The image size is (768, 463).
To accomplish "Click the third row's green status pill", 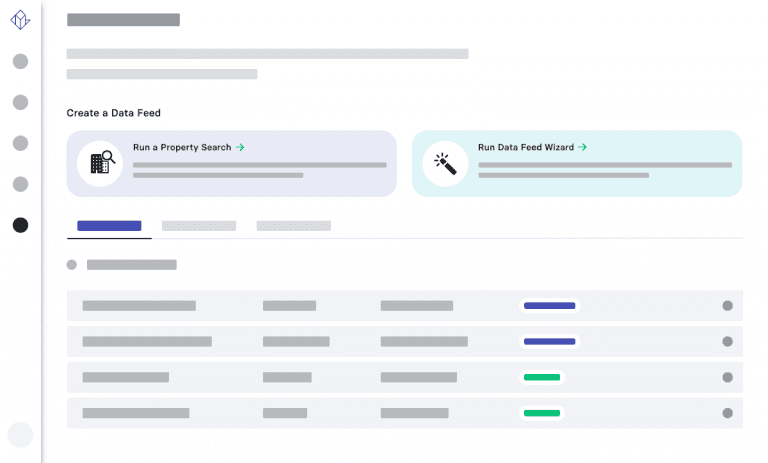I will click(x=542, y=377).
